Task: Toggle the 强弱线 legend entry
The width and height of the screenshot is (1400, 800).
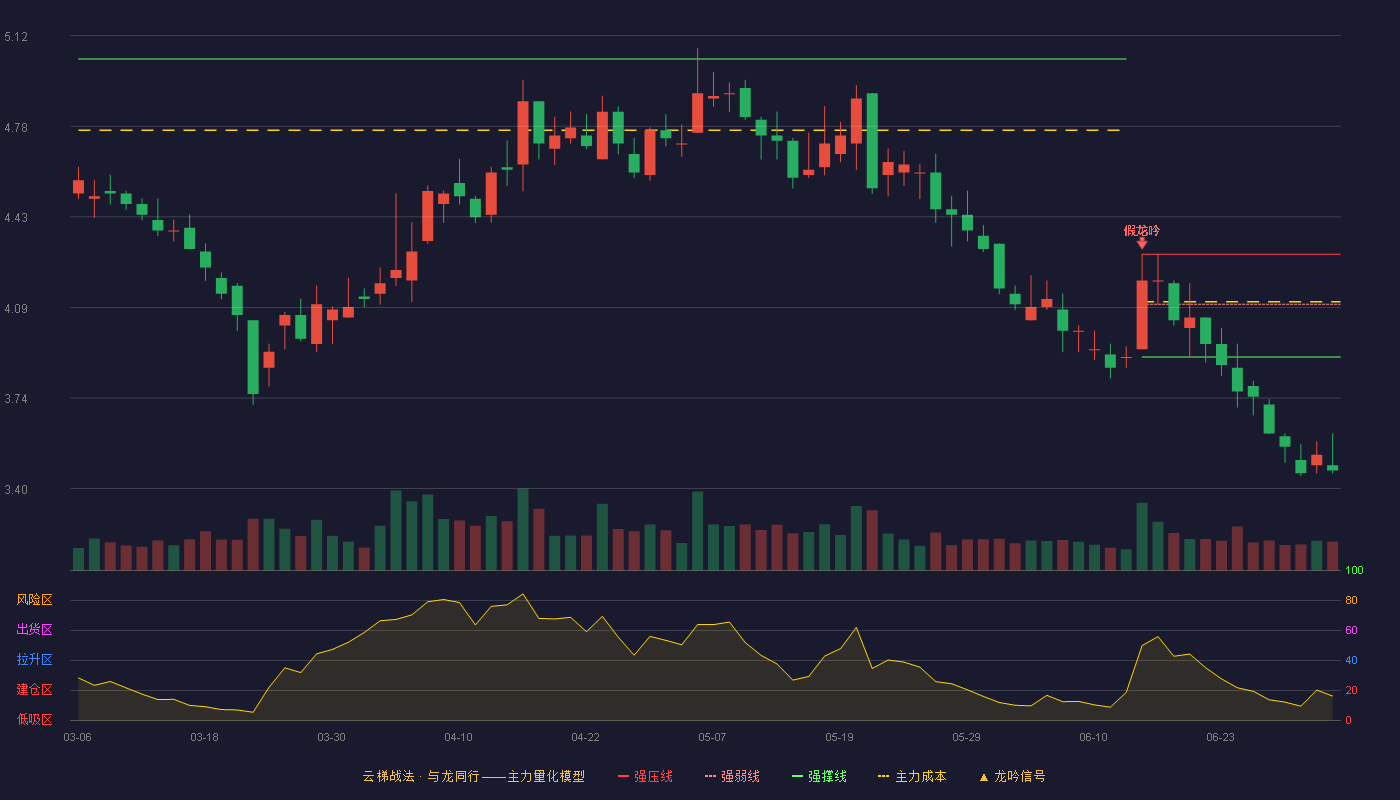Action: click(733, 776)
